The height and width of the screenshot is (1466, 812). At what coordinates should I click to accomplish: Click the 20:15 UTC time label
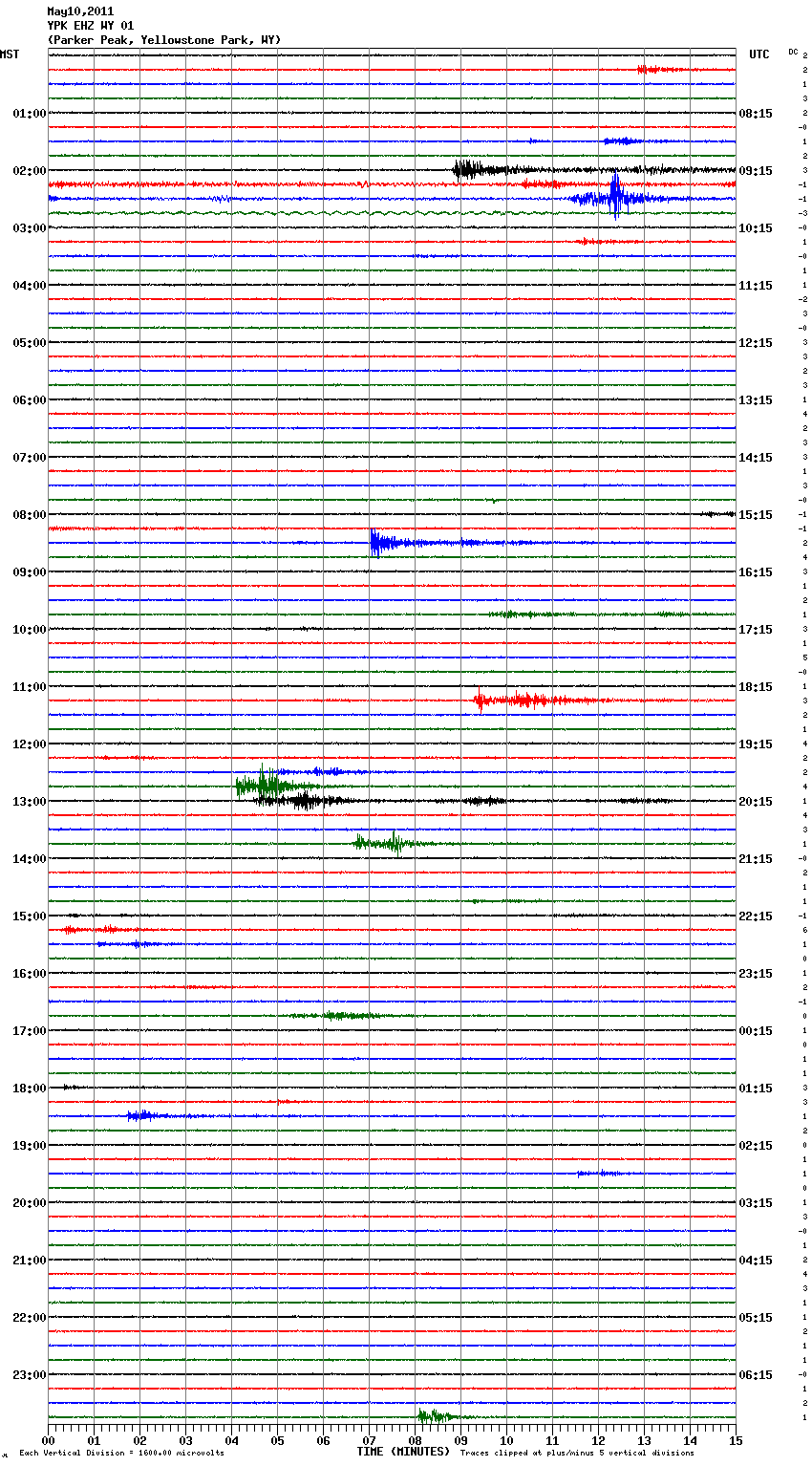(x=756, y=802)
